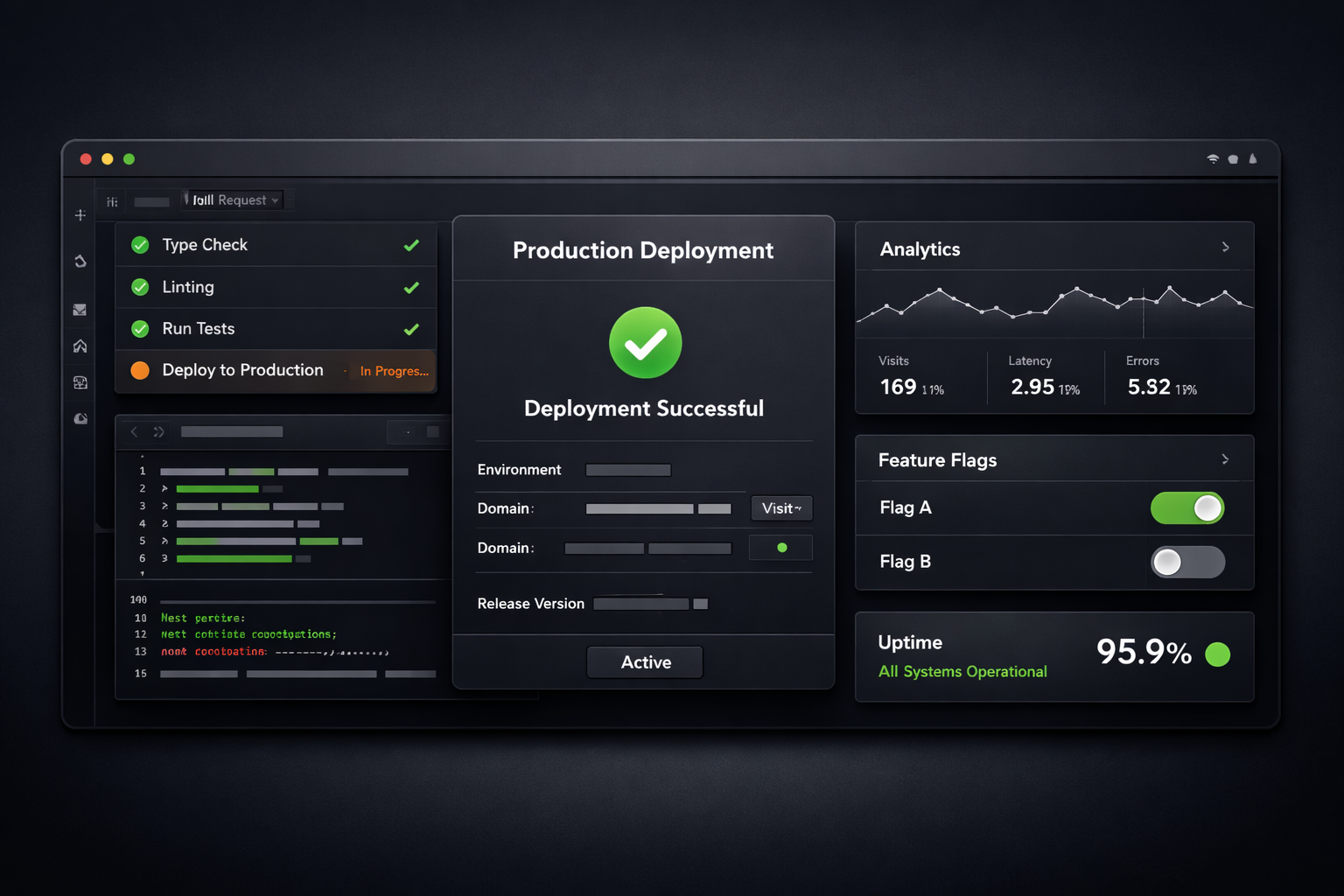1344x896 pixels.
Task: Go back with the editor left arrow
Action: tap(135, 431)
